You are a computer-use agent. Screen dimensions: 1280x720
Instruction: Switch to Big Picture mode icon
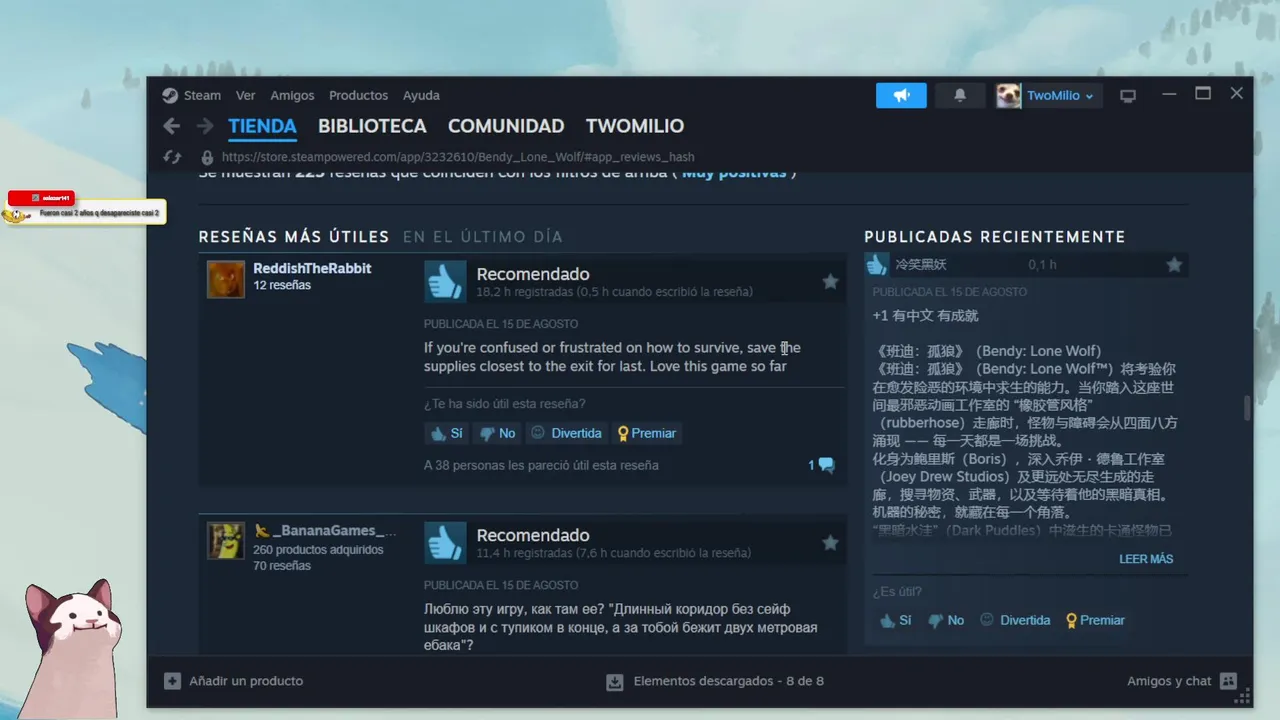(1128, 96)
